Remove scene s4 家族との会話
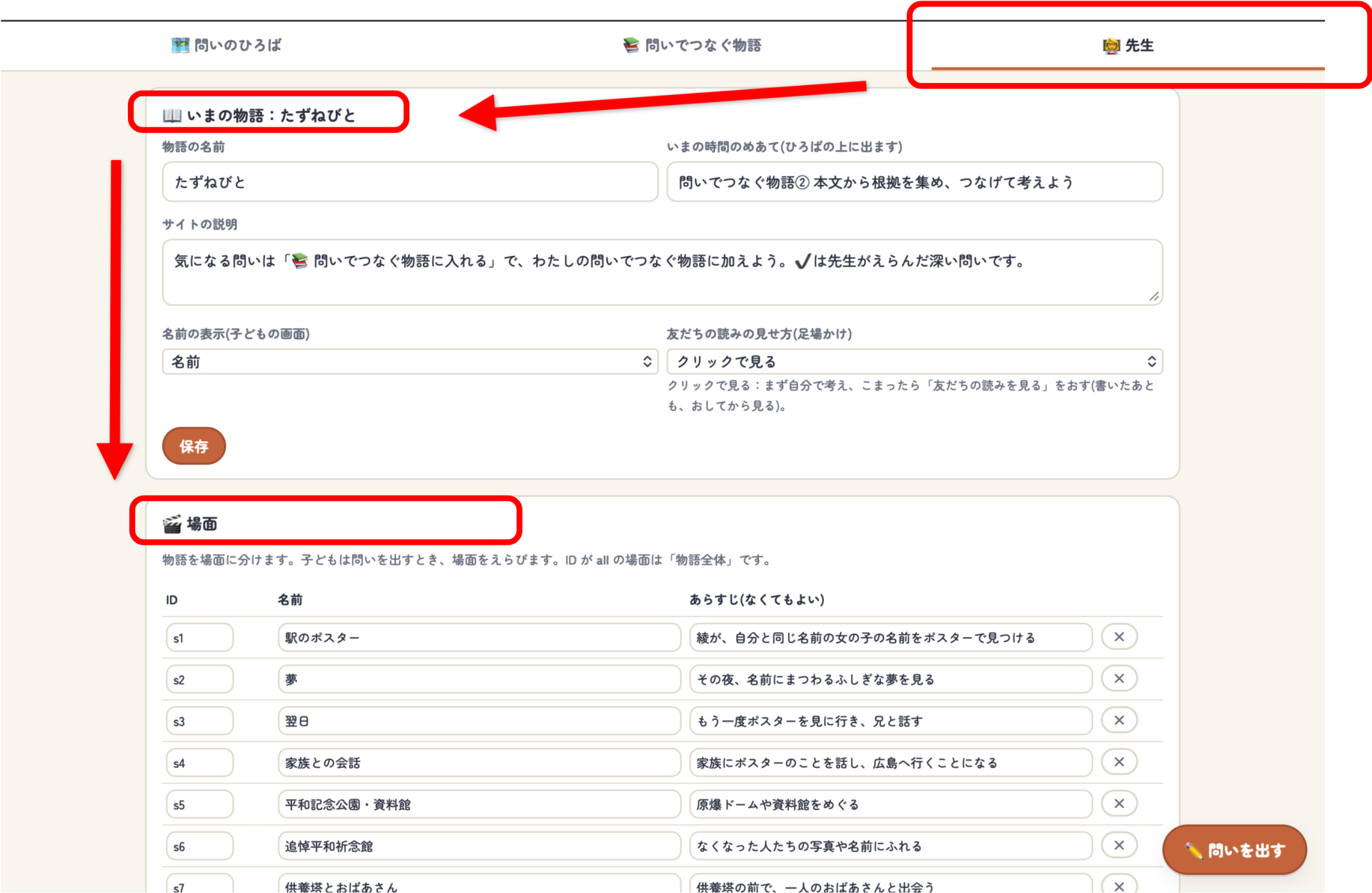Viewport: 1372px width, 893px height. tap(1119, 762)
